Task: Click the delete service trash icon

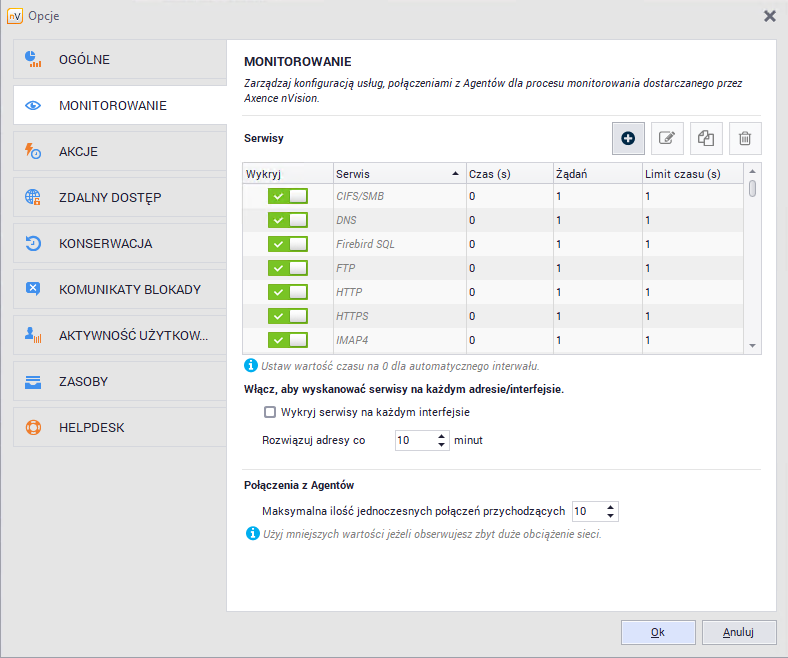Action: pos(745,138)
